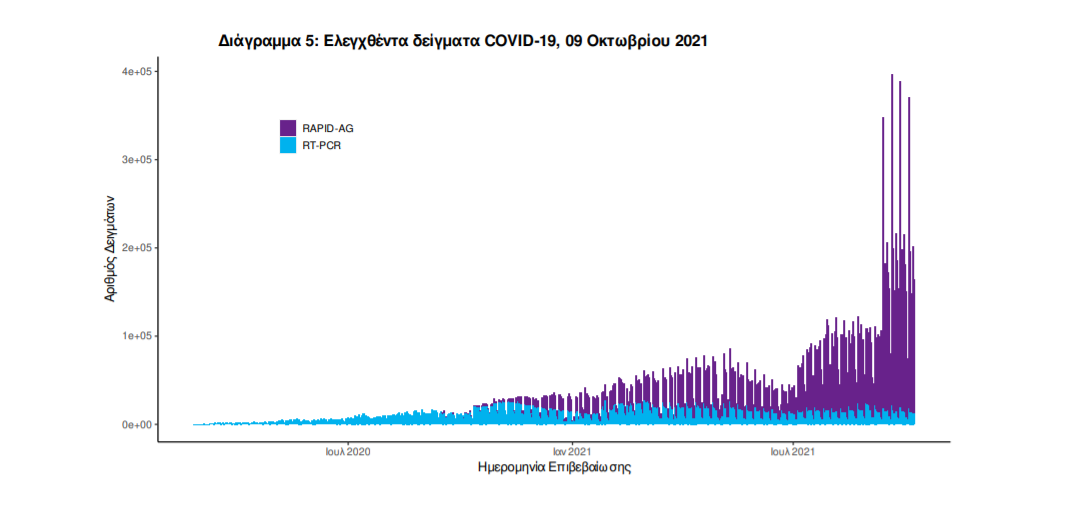1074x508 pixels.
Task: Click the 1e+05 y-axis tick label
Action: 137,336
